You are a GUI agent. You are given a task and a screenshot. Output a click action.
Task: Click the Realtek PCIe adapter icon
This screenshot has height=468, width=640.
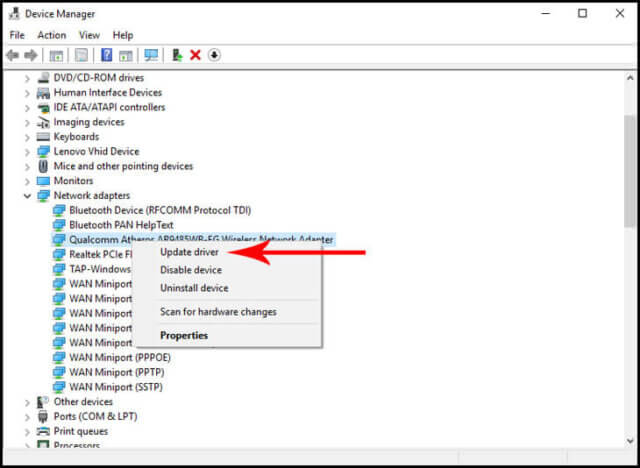coord(59,255)
